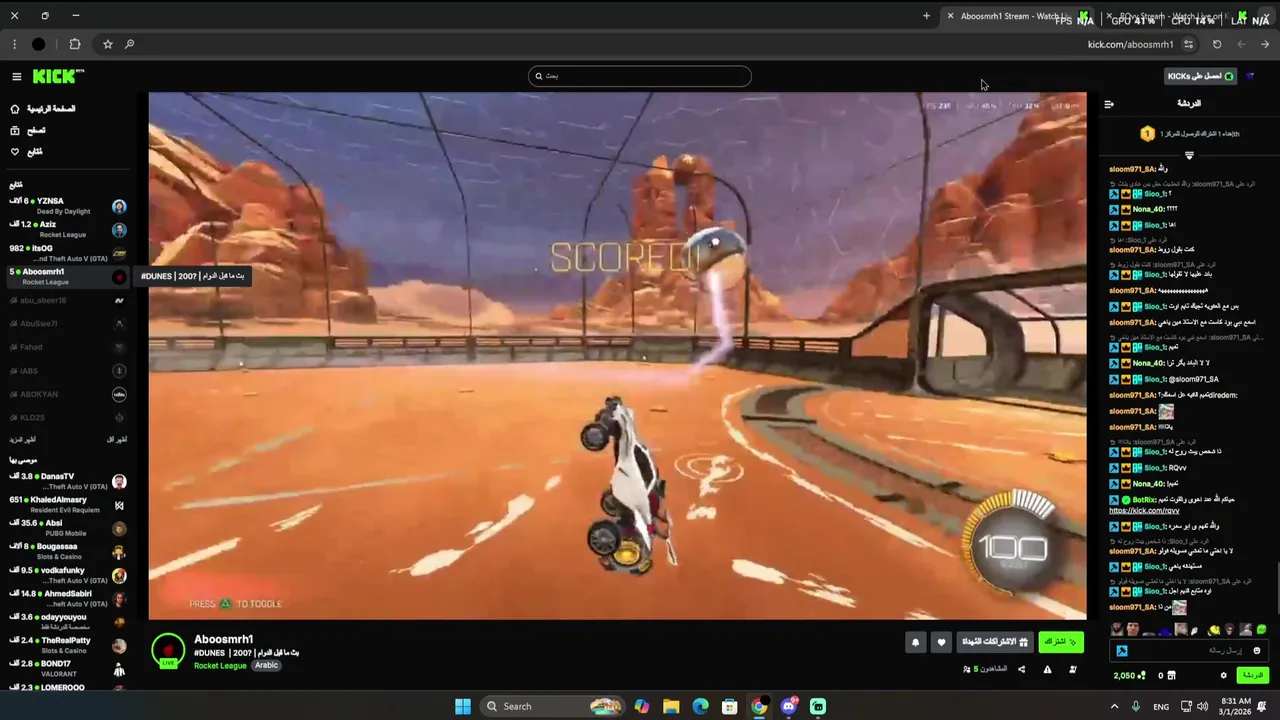Open TheRealPatty channel in sidebar
The width and height of the screenshot is (1280, 720).
[68, 645]
